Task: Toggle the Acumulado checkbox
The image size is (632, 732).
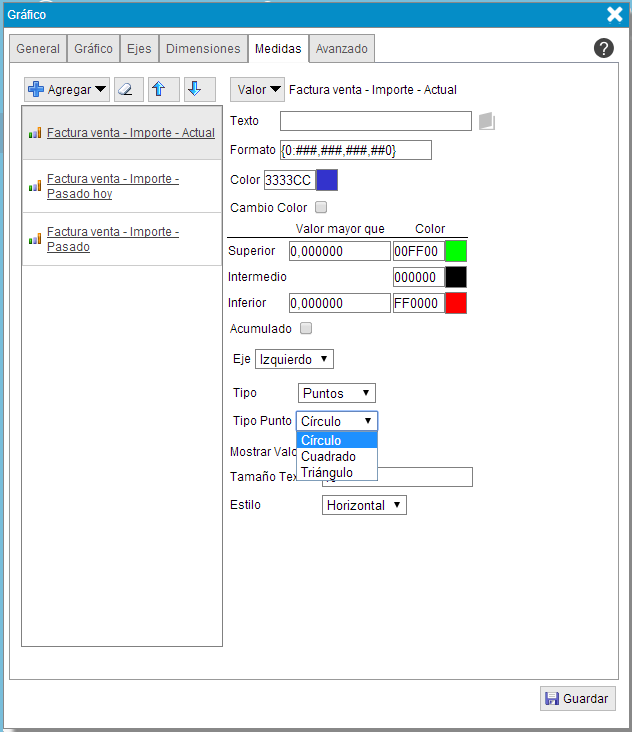Action: tap(306, 328)
